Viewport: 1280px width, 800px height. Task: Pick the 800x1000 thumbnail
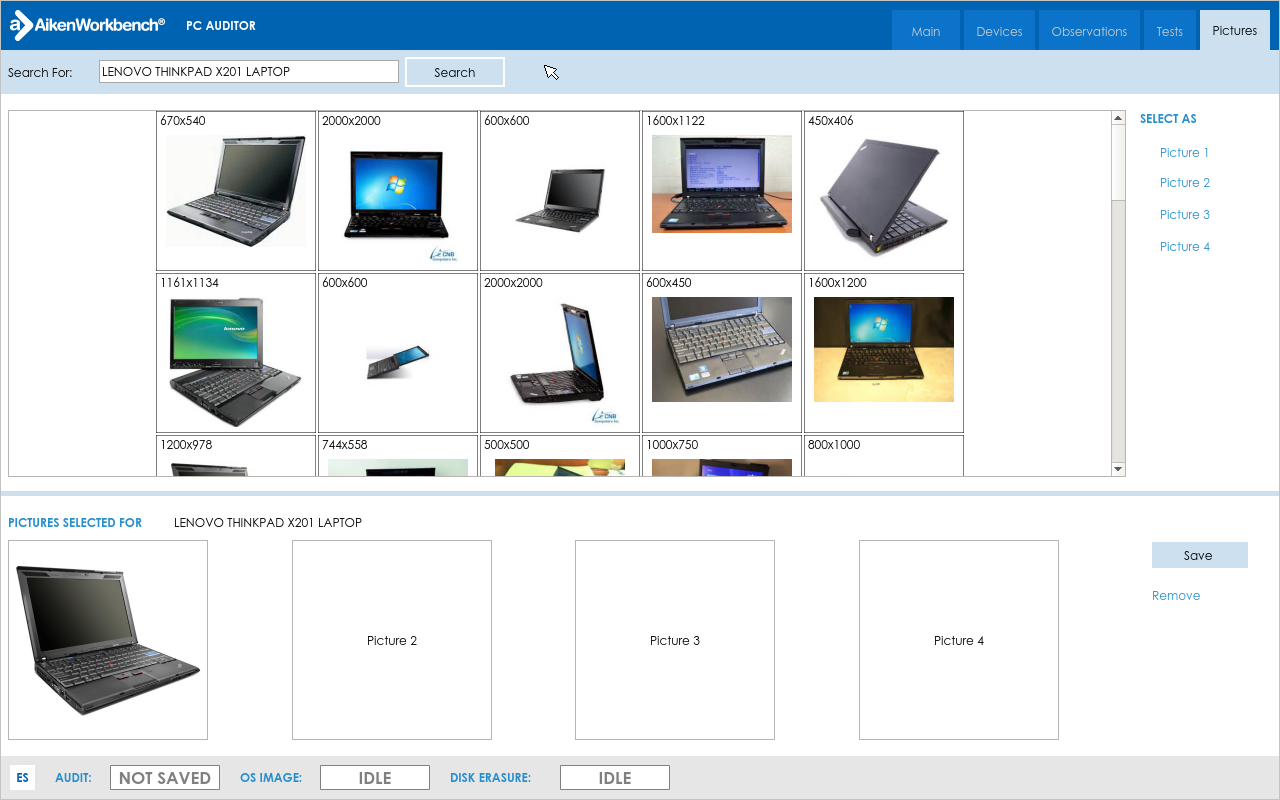(x=884, y=456)
